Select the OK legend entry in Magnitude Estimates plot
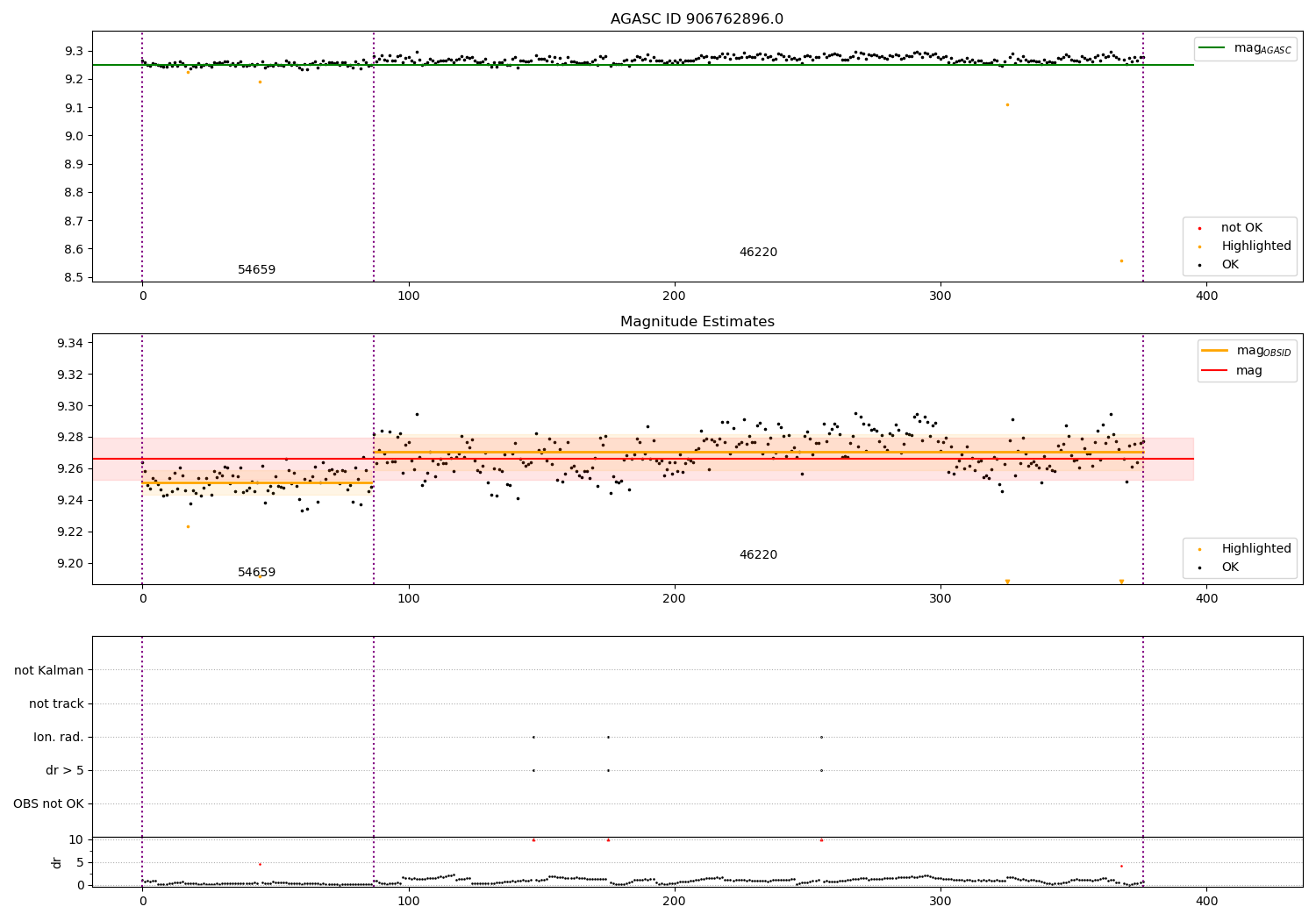This screenshot has height=921, width=1316. [x=1219, y=568]
